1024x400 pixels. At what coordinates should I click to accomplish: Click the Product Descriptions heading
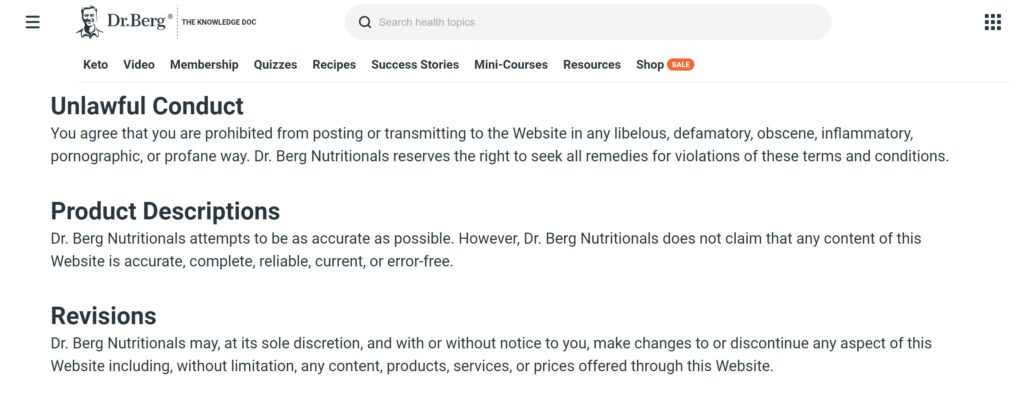165,212
